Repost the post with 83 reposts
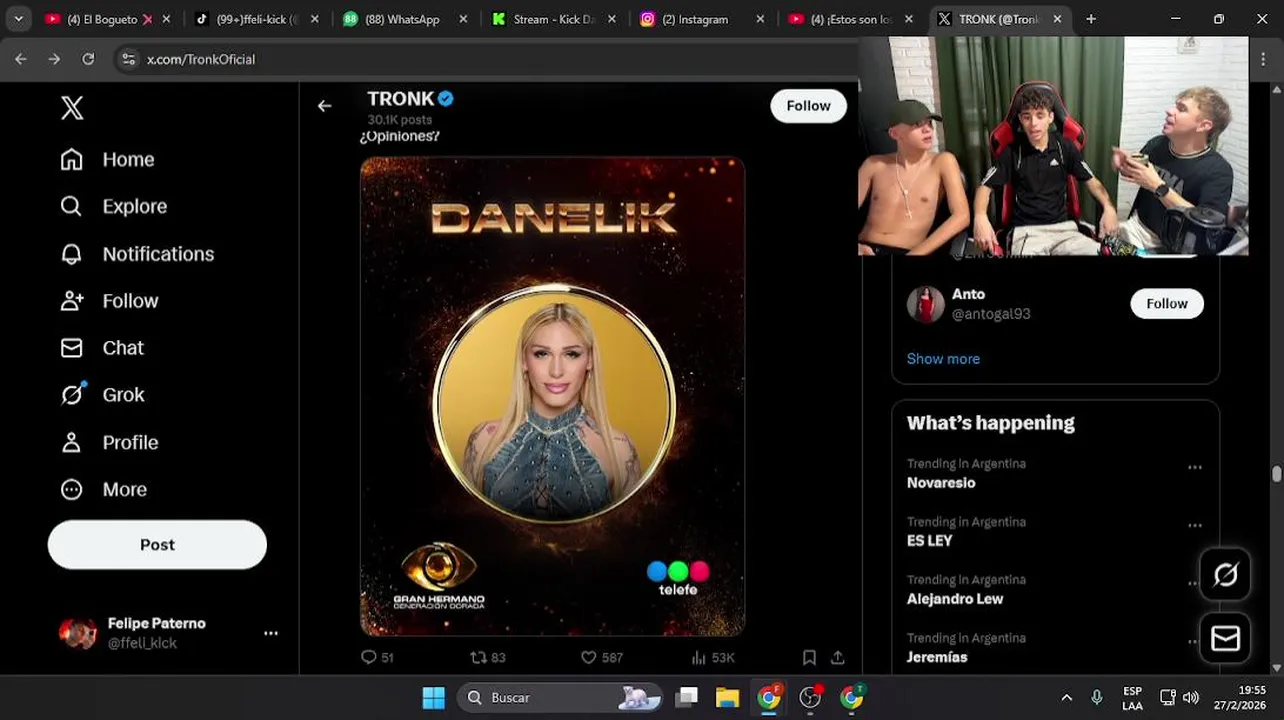This screenshot has width=1284, height=720. [x=488, y=657]
